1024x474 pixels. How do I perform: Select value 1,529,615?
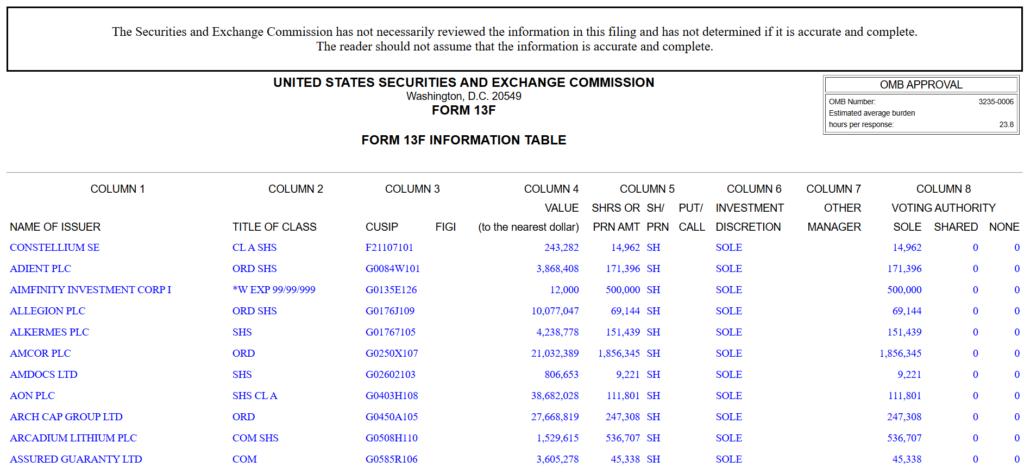click(x=557, y=438)
